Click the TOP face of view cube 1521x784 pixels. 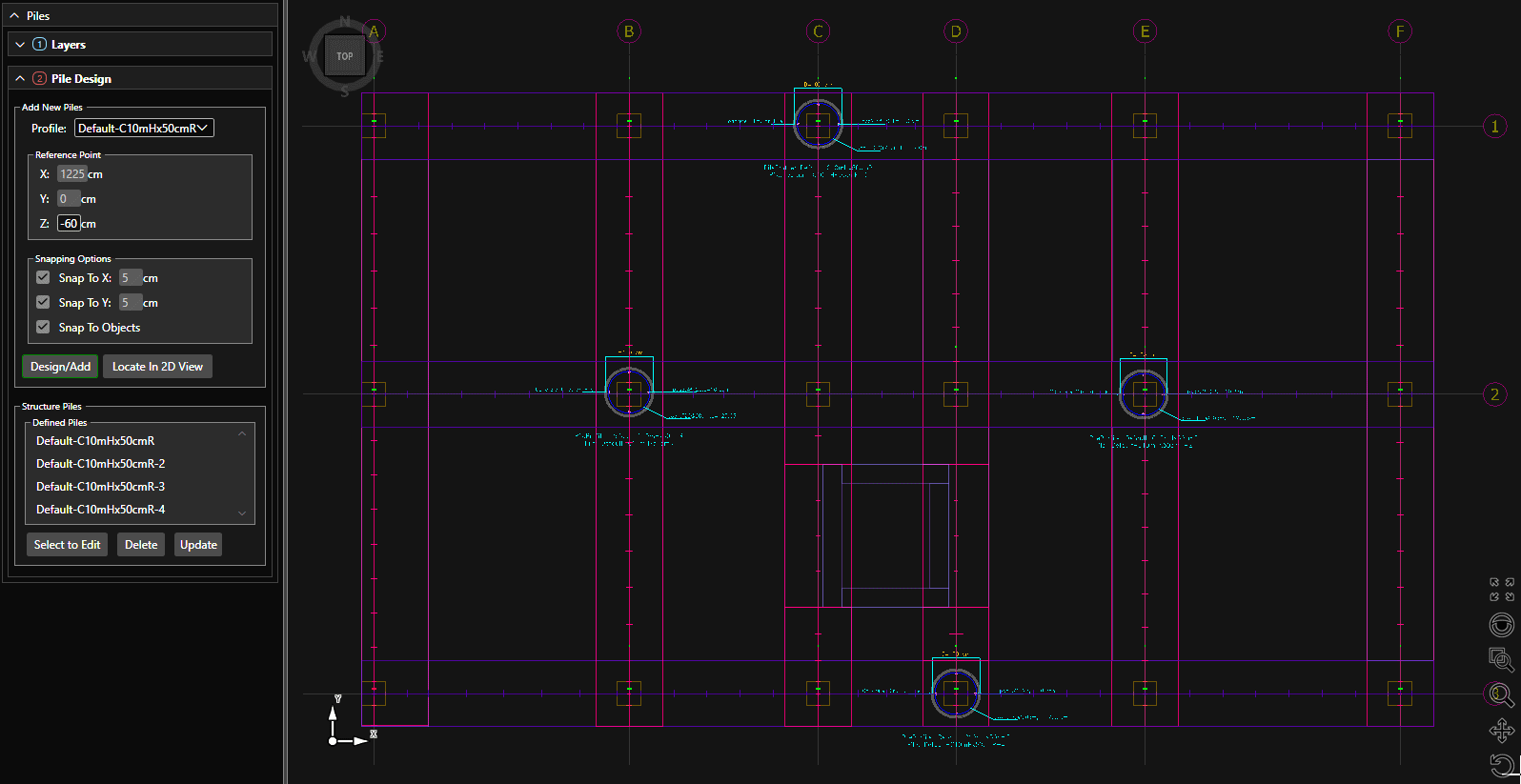point(344,56)
